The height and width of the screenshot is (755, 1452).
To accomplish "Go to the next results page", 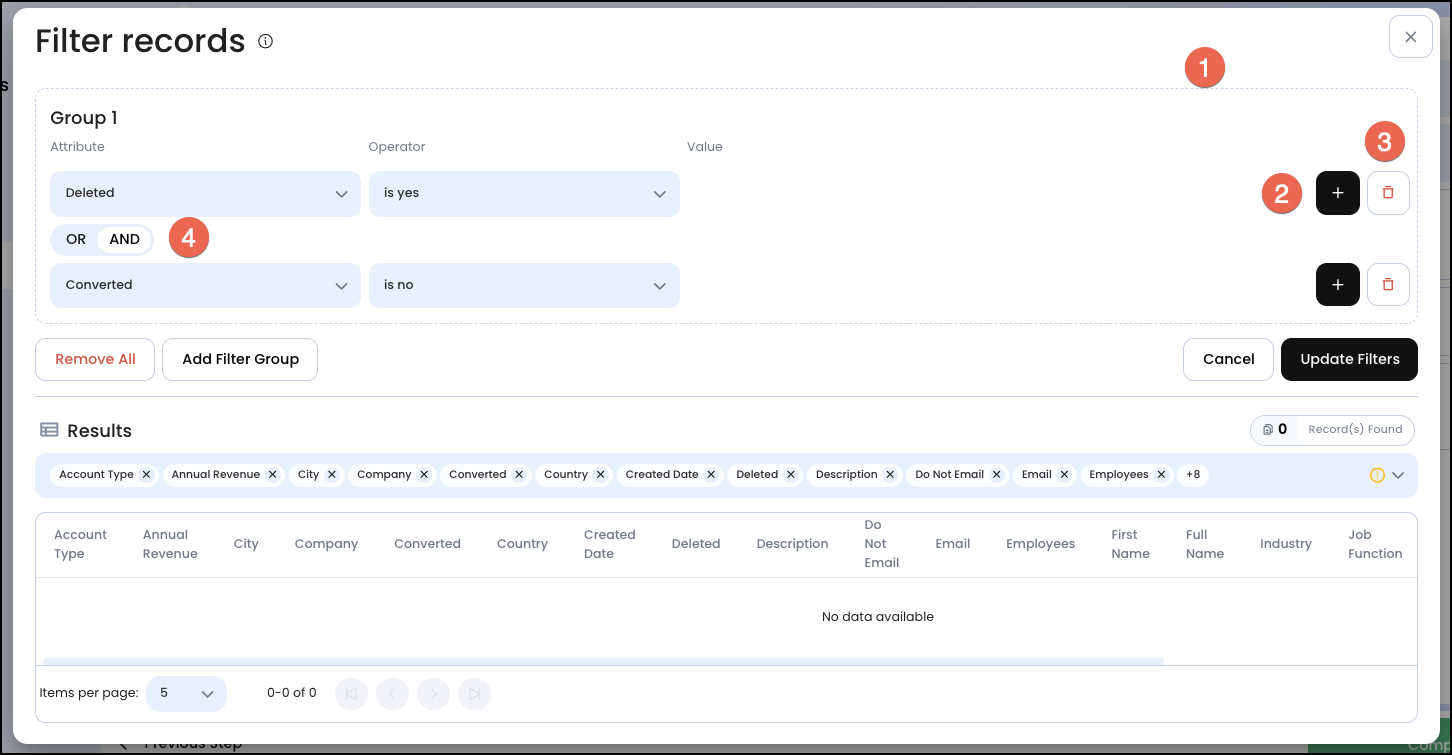I will coord(433,693).
